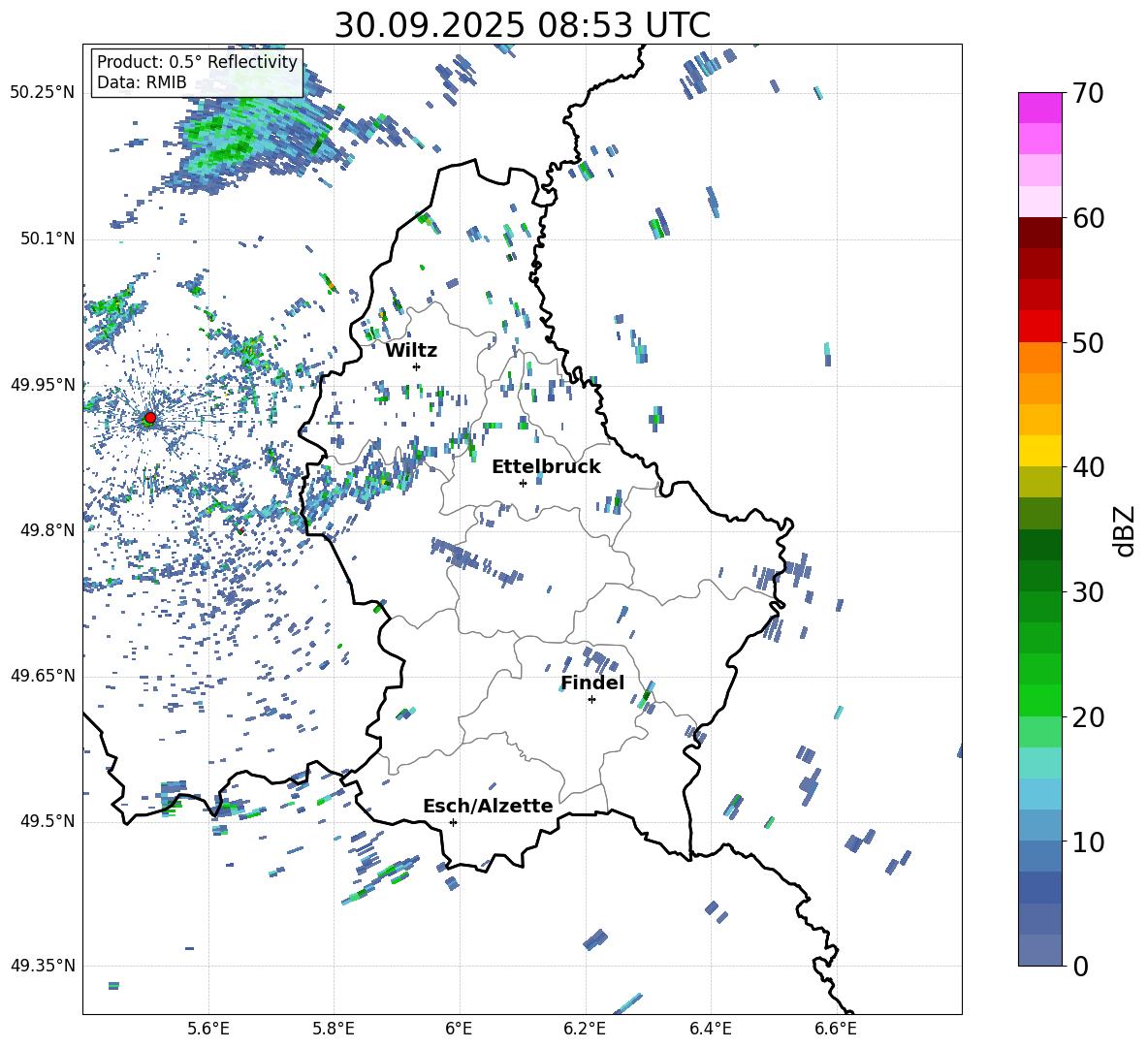Select the Esch/Alzette city label
The image size is (1148, 1048).
[487, 806]
